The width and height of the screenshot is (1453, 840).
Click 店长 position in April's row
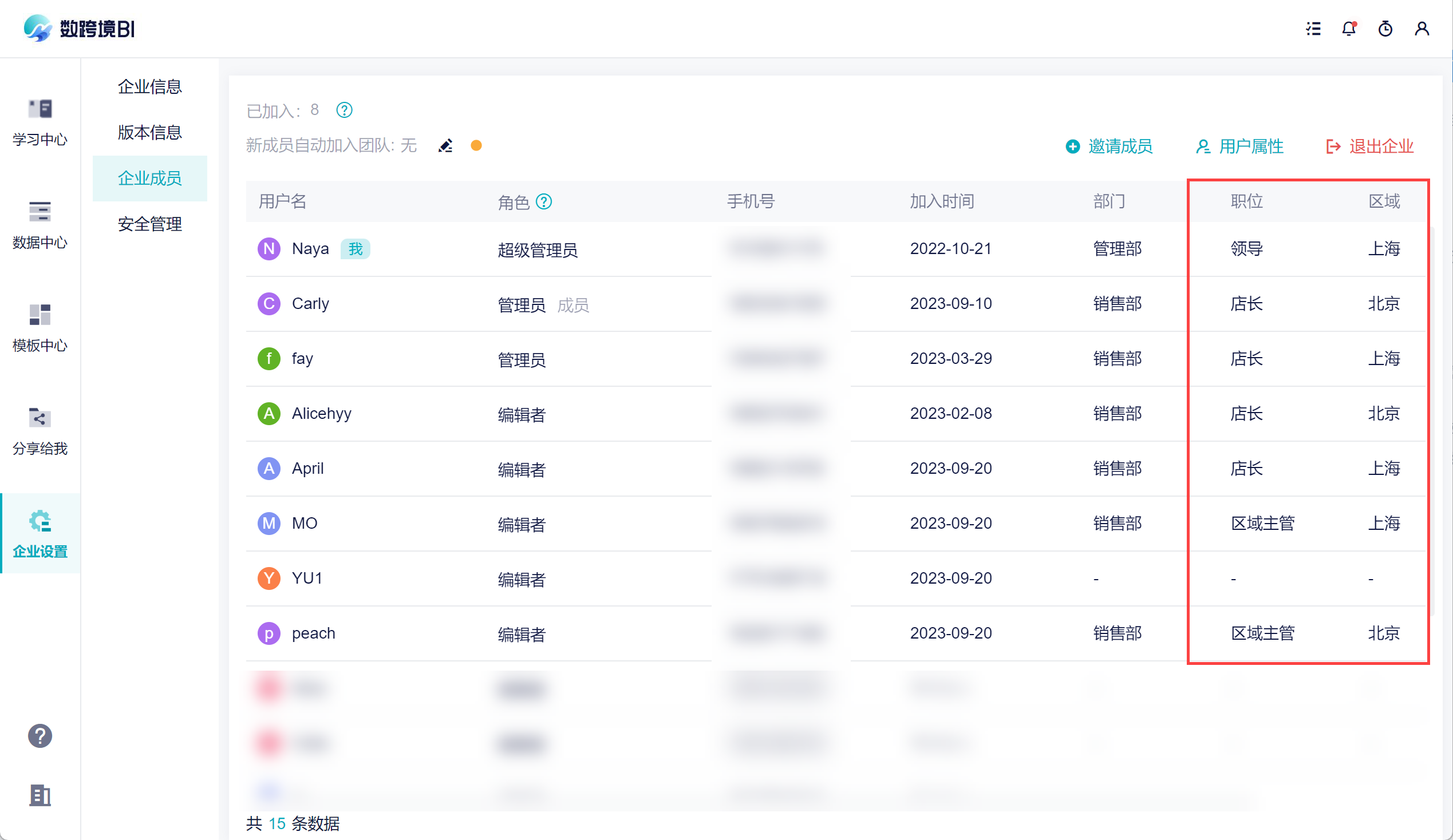1246,469
